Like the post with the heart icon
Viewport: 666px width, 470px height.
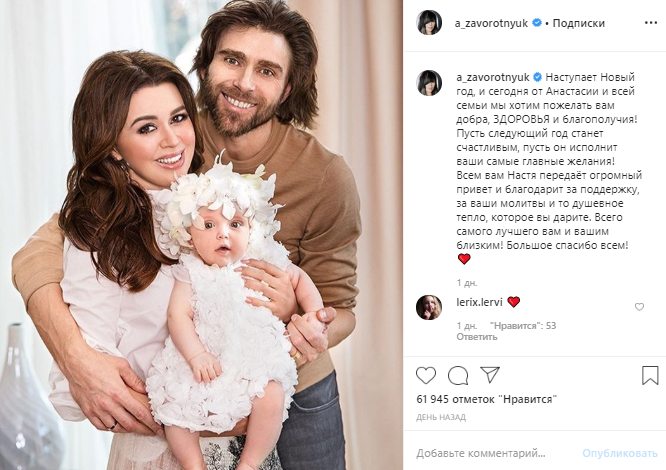[x=426, y=375]
